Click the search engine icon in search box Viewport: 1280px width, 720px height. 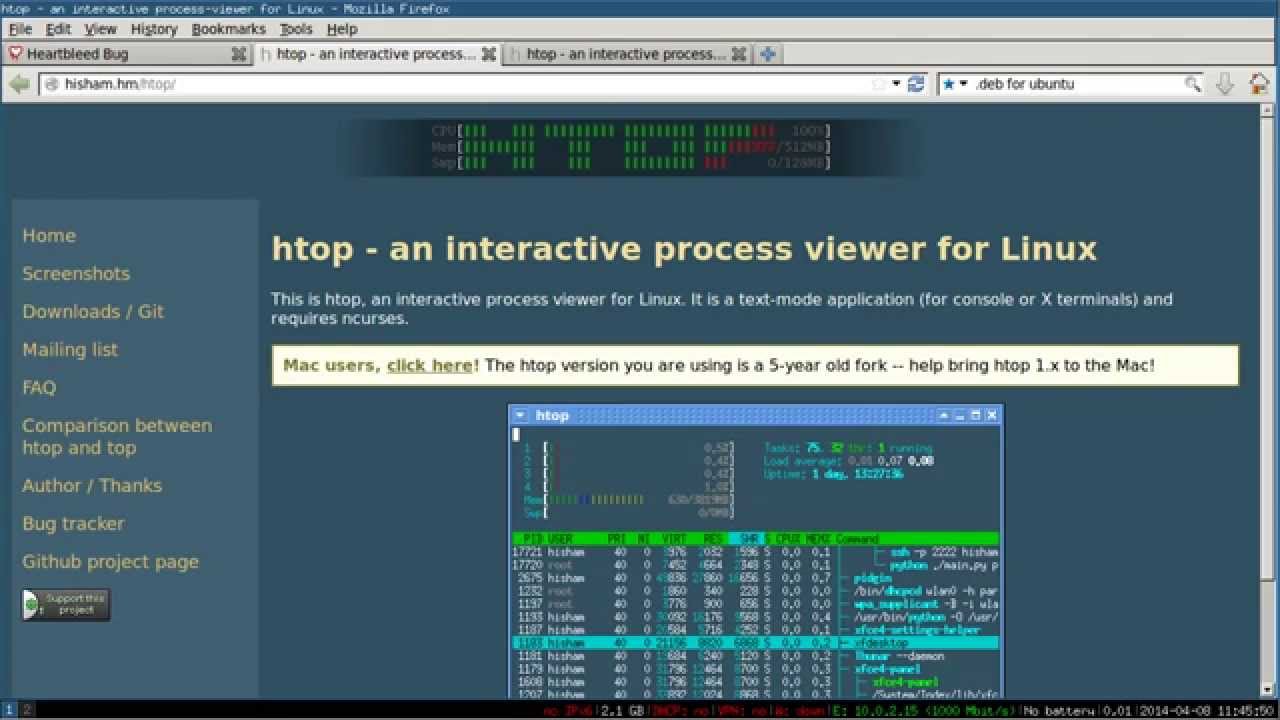(x=949, y=84)
